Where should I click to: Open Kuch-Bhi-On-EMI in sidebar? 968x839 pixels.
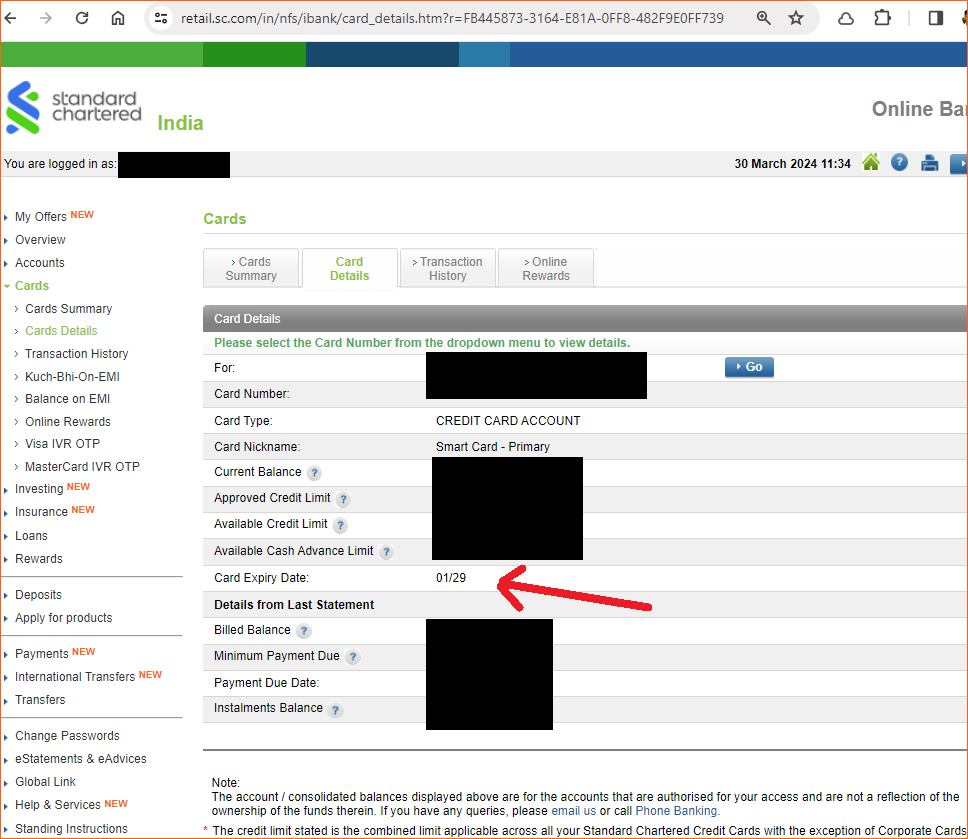[x=72, y=377]
